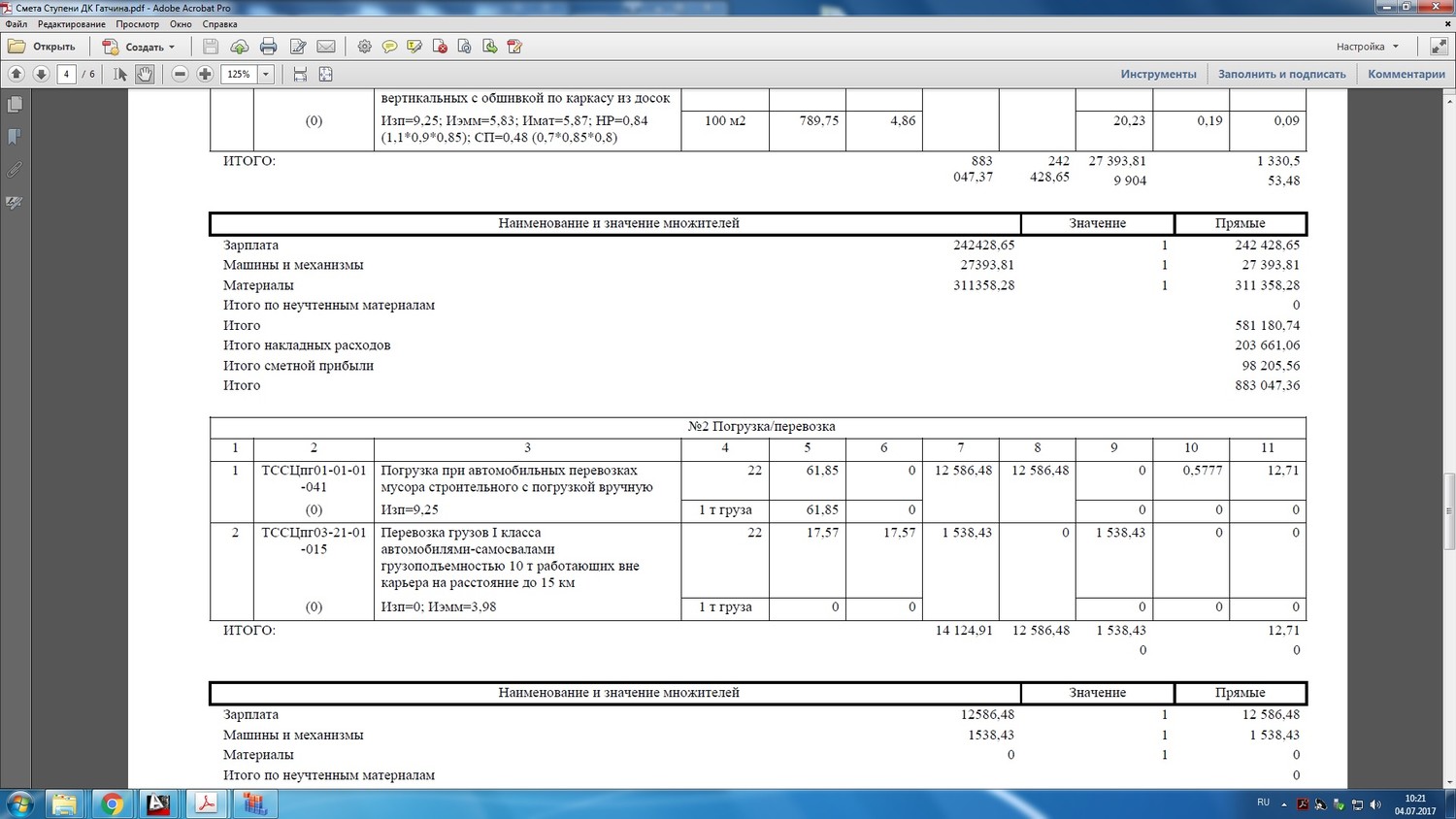Click the fit width scrolling icon

(300, 74)
